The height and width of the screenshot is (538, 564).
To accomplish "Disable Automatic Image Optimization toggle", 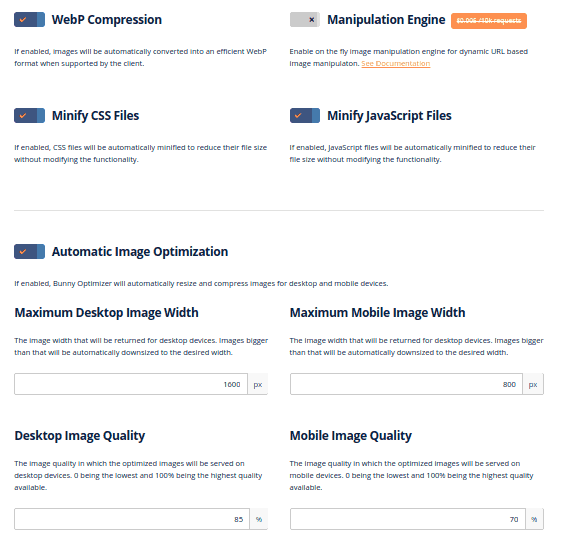I will 29,252.
